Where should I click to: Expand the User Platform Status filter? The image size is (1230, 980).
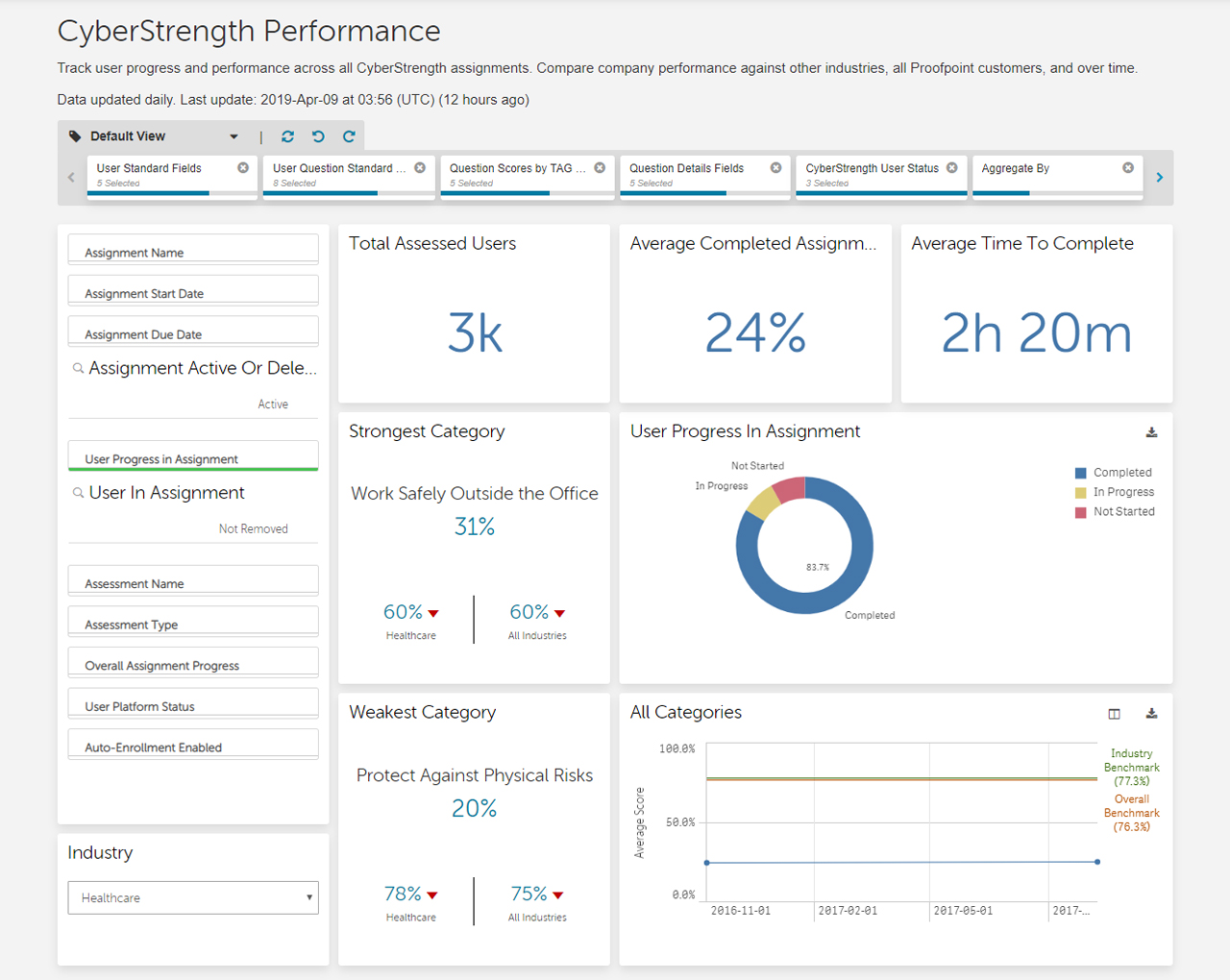(193, 703)
